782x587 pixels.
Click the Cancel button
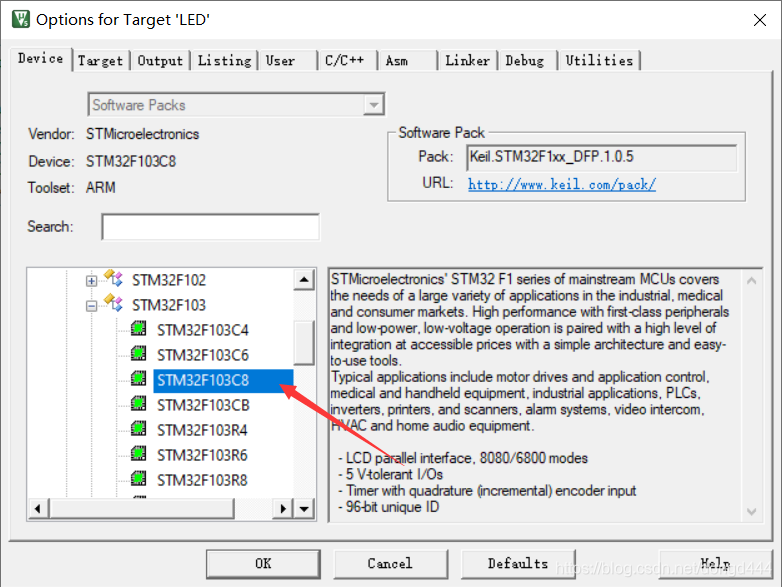pyautogui.click(x=390, y=564)
